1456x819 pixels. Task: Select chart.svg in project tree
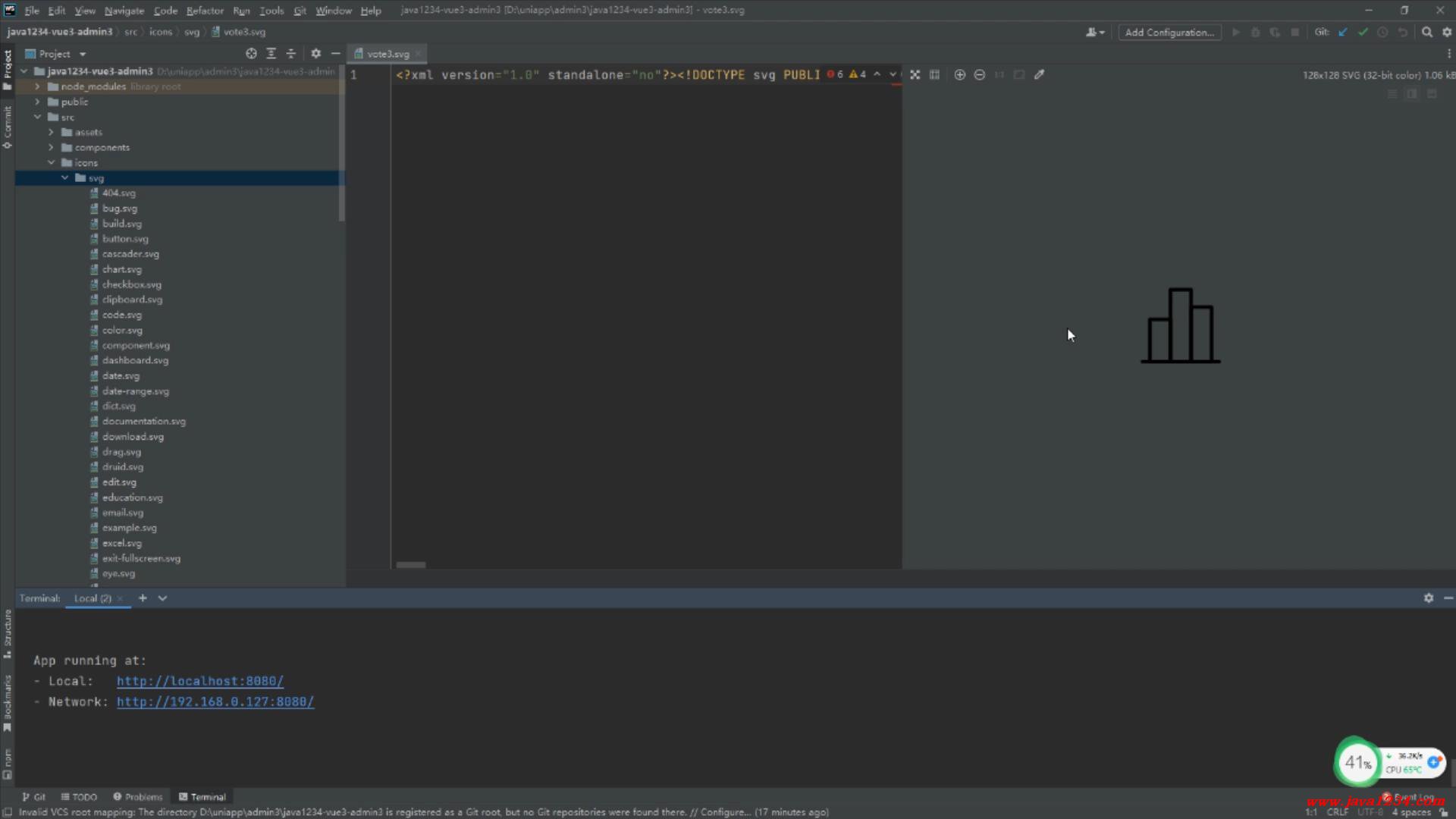click(x=121, y=269)
